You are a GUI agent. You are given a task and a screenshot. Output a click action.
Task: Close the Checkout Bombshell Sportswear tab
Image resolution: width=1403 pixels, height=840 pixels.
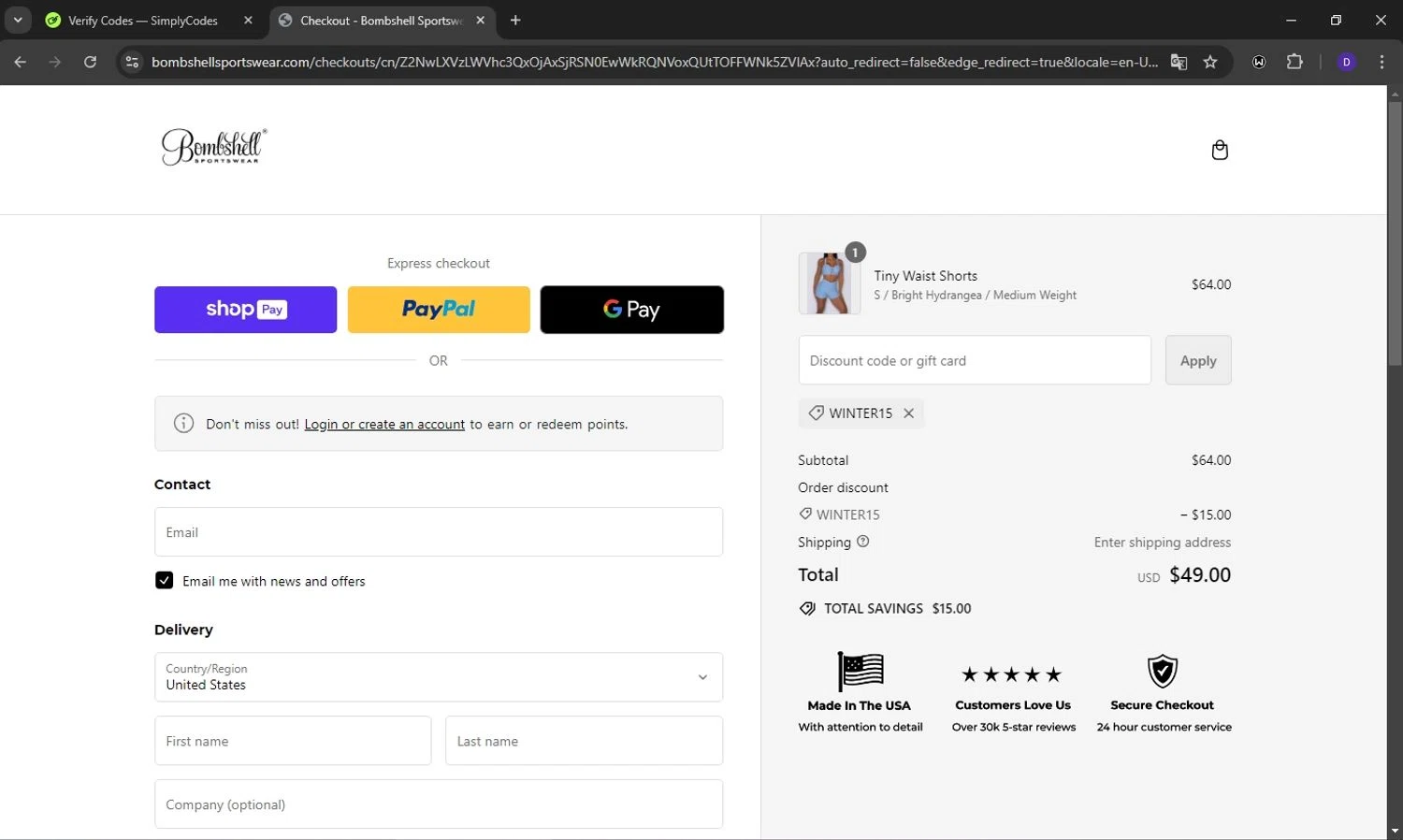[x=481, y=21]
